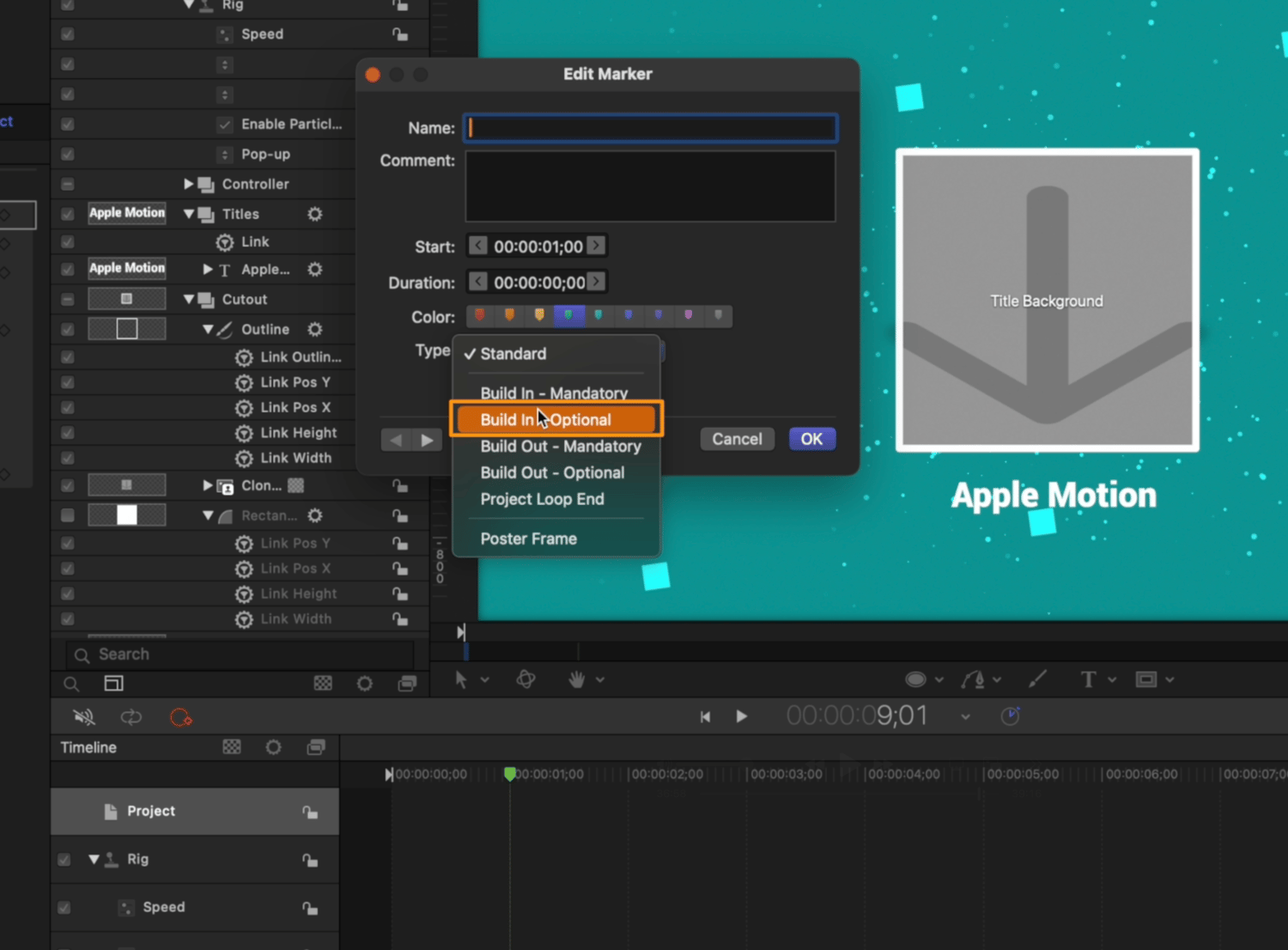Expand the Controller group
Screen dimensions: 1288x950
pyautogui.click(x=189, y=184)
